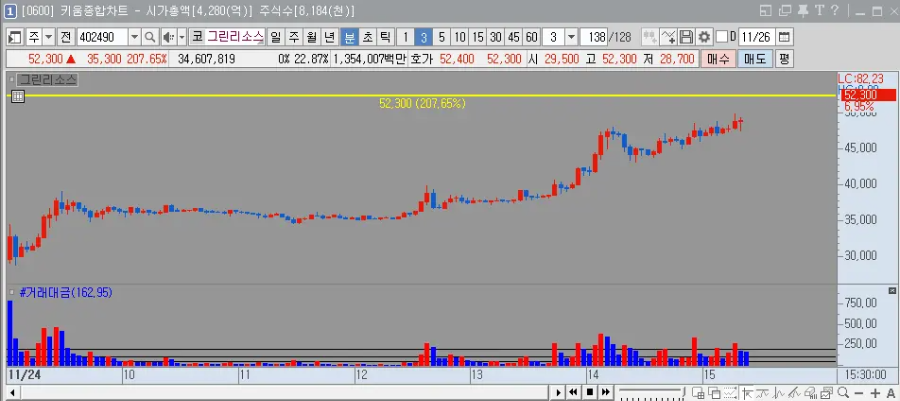Select the eraser tool icon

(811, 393)
